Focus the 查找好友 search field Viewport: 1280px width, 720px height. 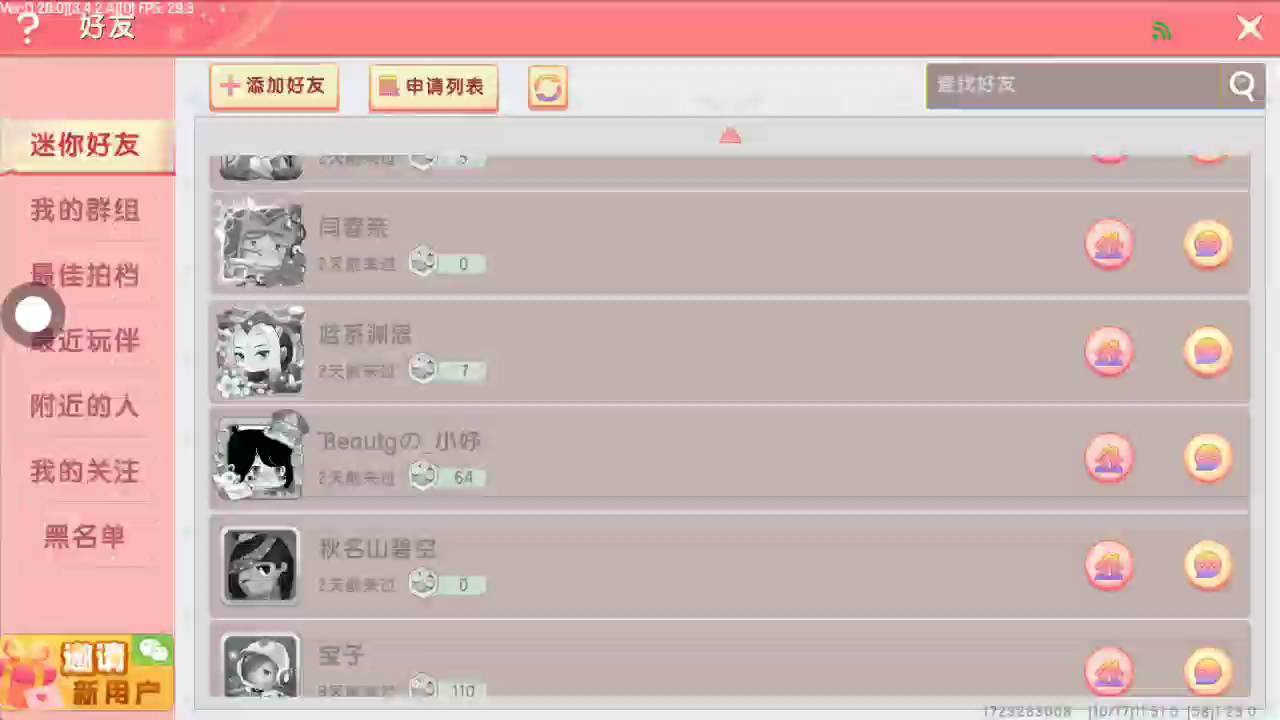tap(1076, 86)
